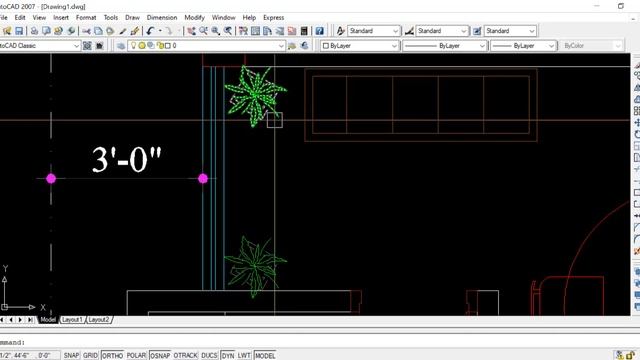Image resolution: width=640 pixels, height=360 pixels.
Task: Open the Text Style Standard dropdown
Action: tap(396, 31)
